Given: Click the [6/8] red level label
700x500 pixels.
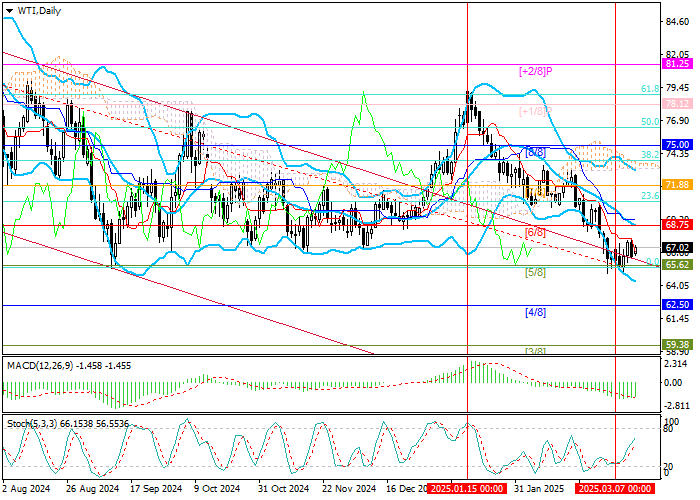Looking at the screenshot, I should pyautogui.click(x=535, y=232).
